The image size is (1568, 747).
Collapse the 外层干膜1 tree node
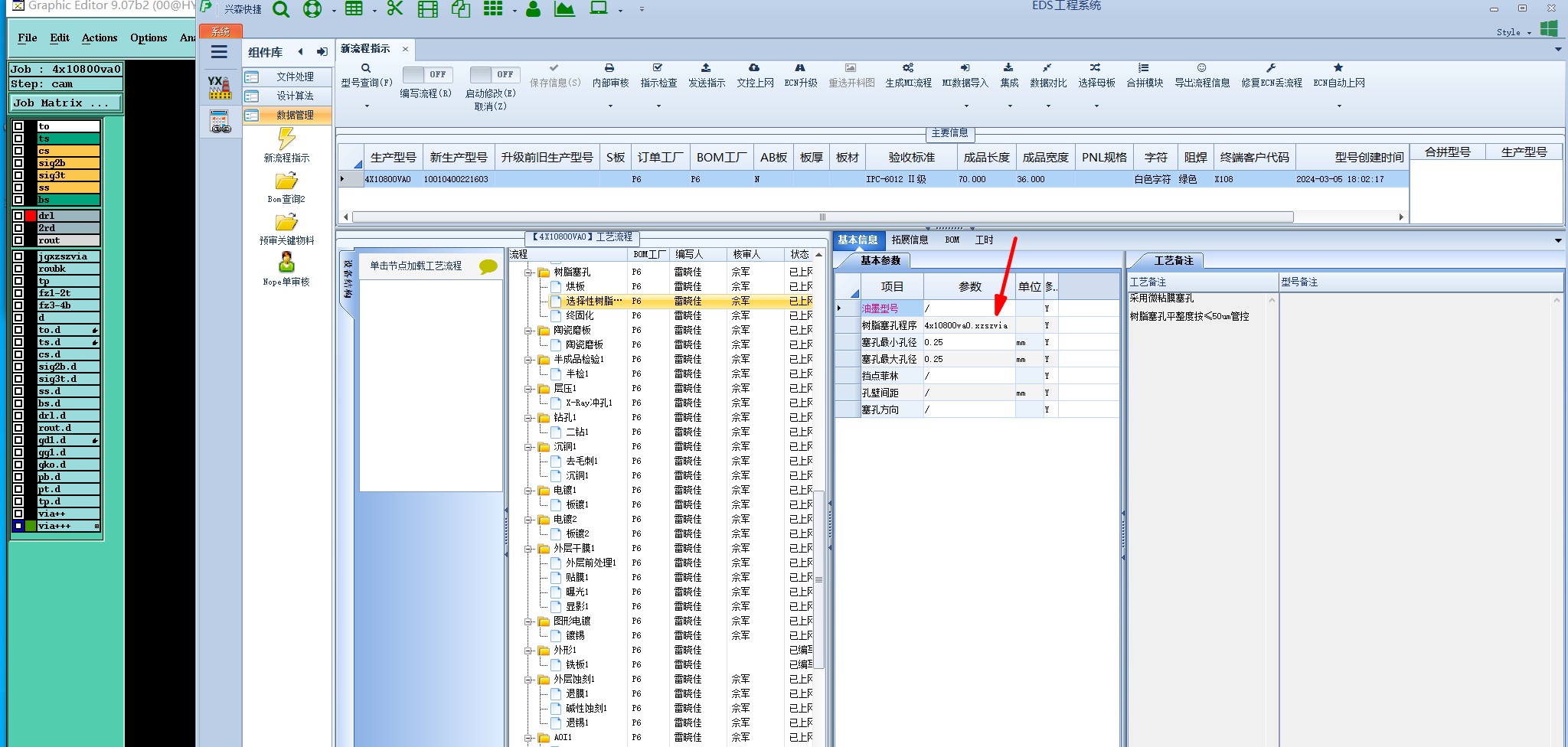[528, 548]
